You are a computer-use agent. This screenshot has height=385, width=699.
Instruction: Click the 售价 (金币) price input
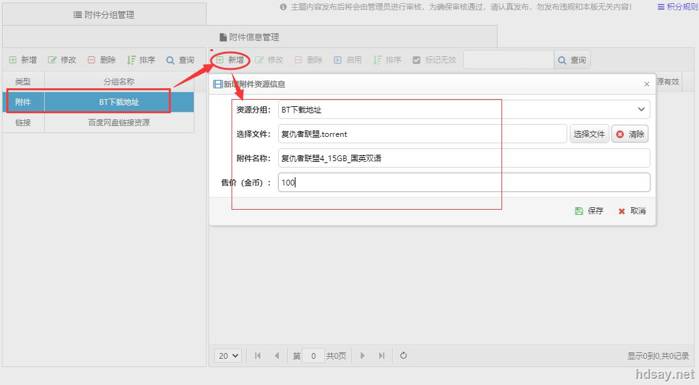464,182
